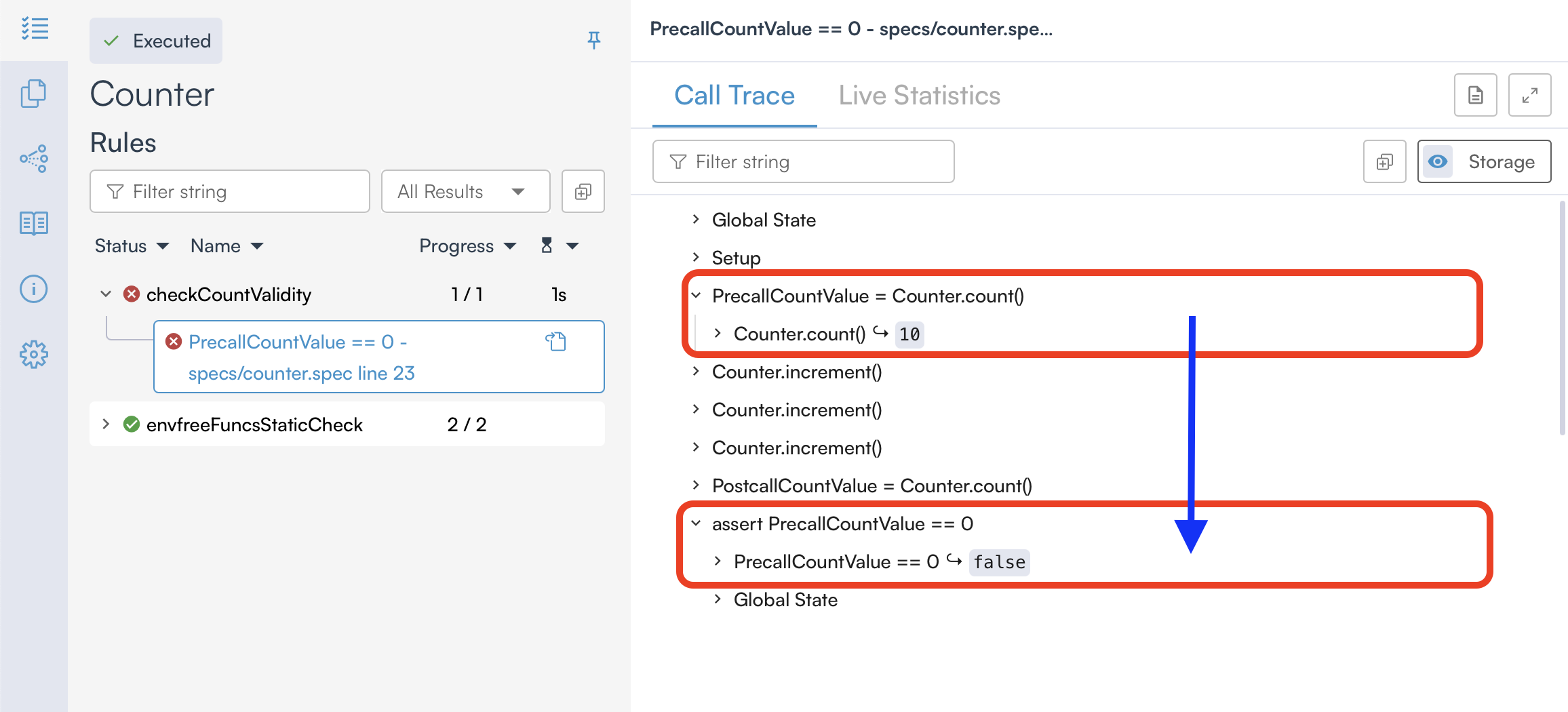Open the settings gear sidebar icon
Screen dimensions: 1568x712
click(x=34, y=354)
